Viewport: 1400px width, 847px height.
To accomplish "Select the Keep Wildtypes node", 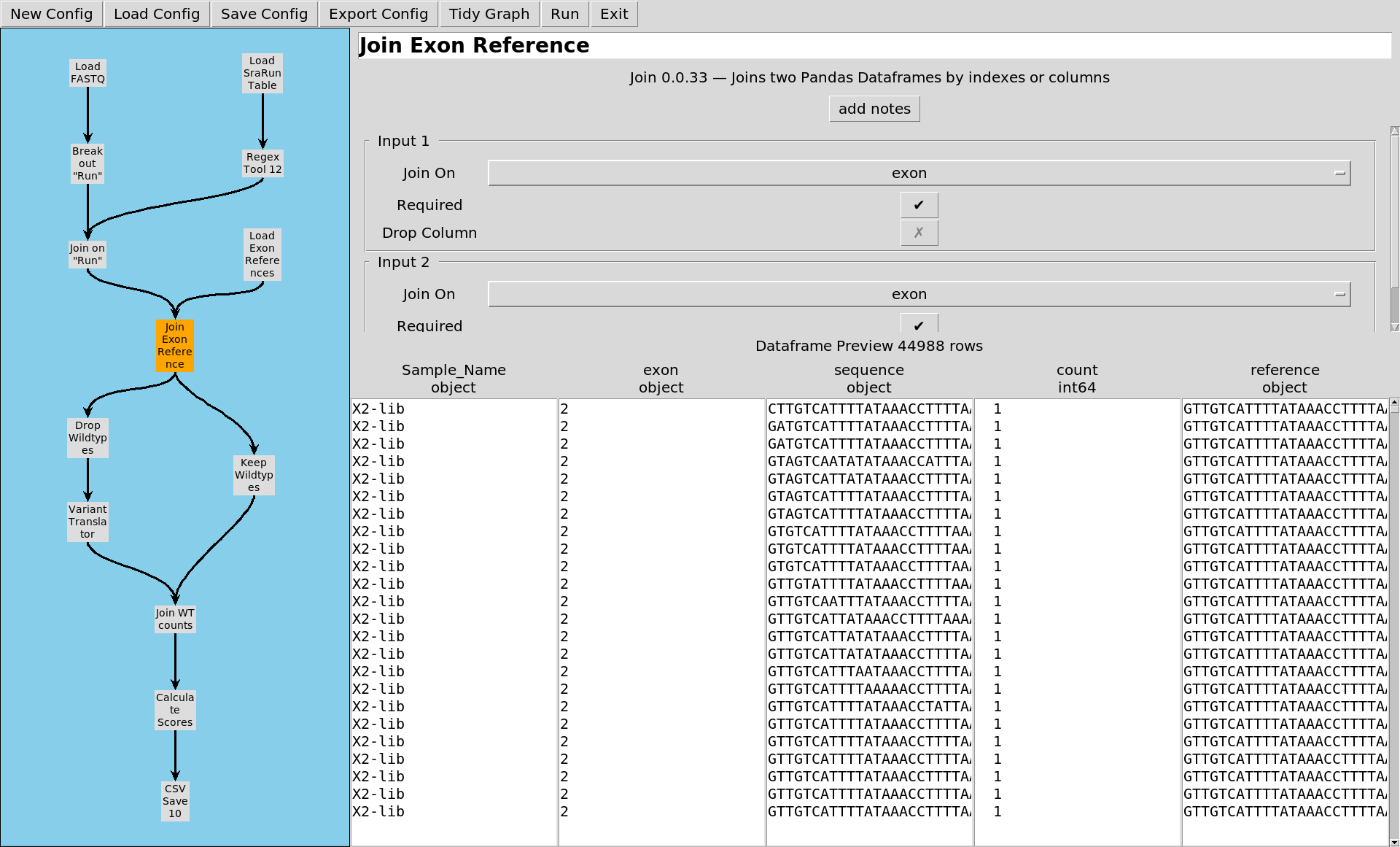I will [254, 475].
